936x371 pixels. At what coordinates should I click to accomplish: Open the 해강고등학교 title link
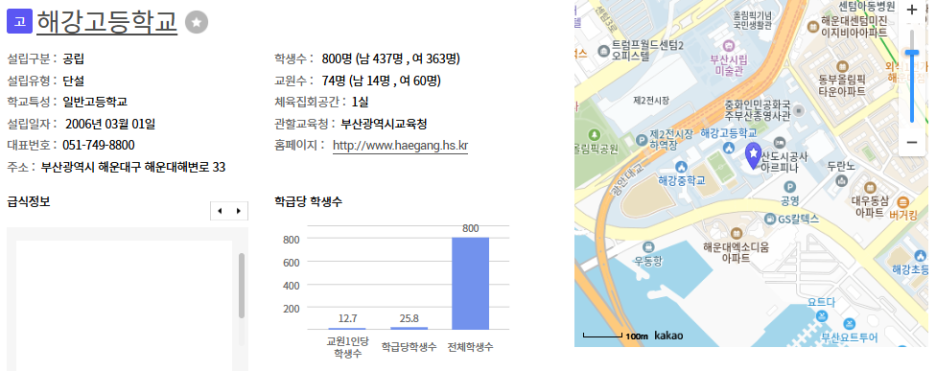107,21
